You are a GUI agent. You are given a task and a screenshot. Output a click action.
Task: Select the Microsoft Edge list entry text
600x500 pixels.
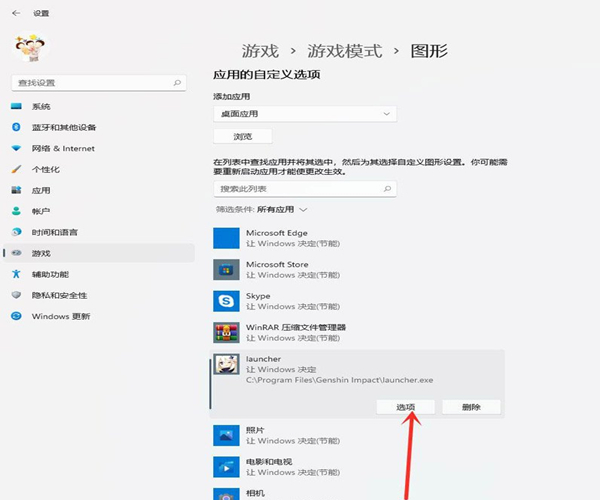pyautogui.click(x=277, y=233)
